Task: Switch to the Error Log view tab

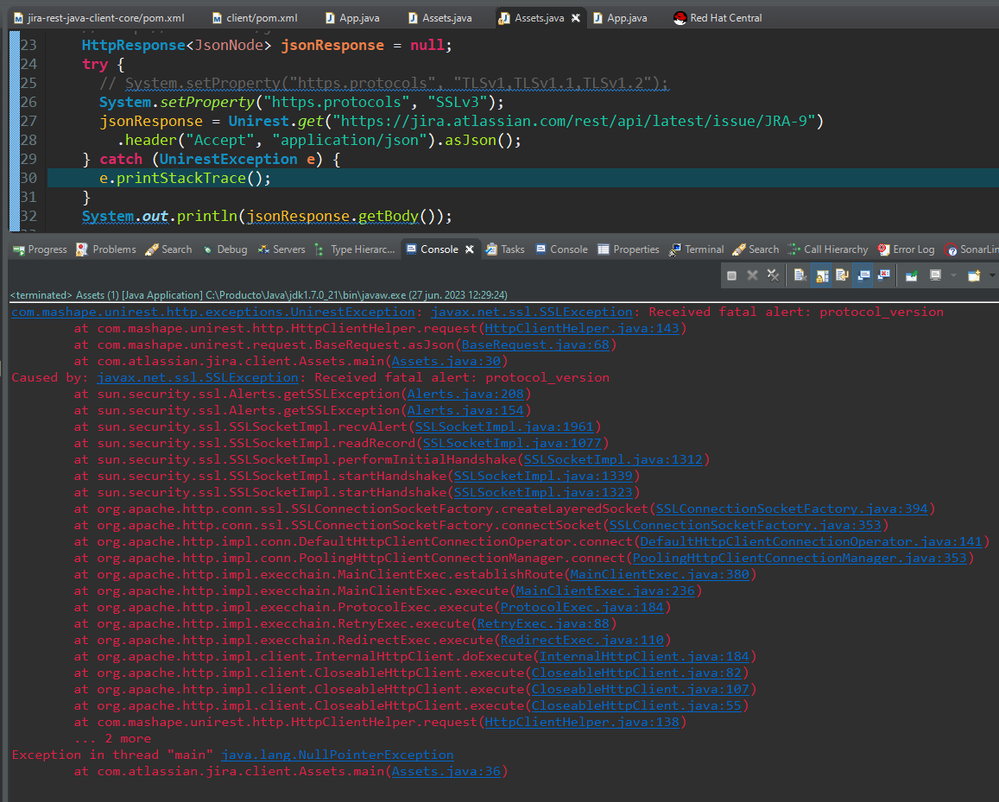Action: click(x=905, y=249)
